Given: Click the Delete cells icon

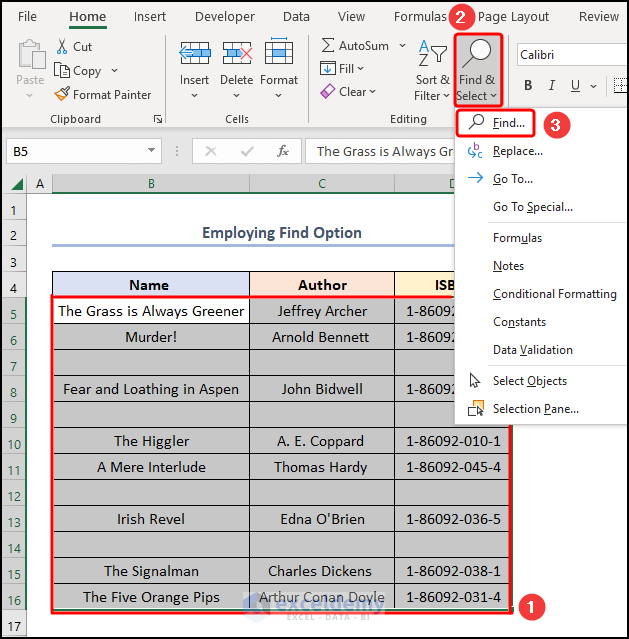Looking at the screenshot, I should [237, 53].
